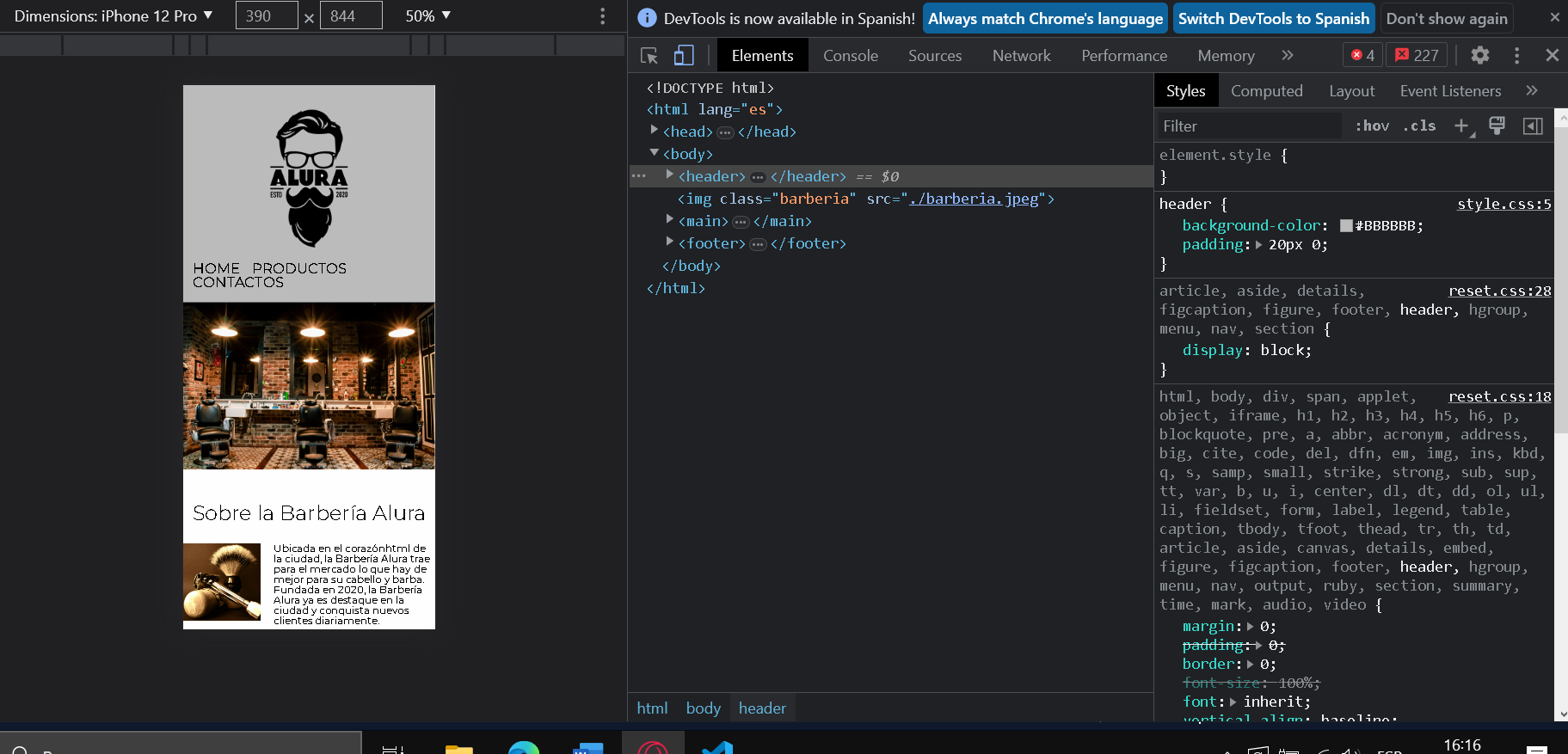Click CONTACTOS link in the page preview
The width and height of the screenshot is (1568, 754).
(238, 282)
